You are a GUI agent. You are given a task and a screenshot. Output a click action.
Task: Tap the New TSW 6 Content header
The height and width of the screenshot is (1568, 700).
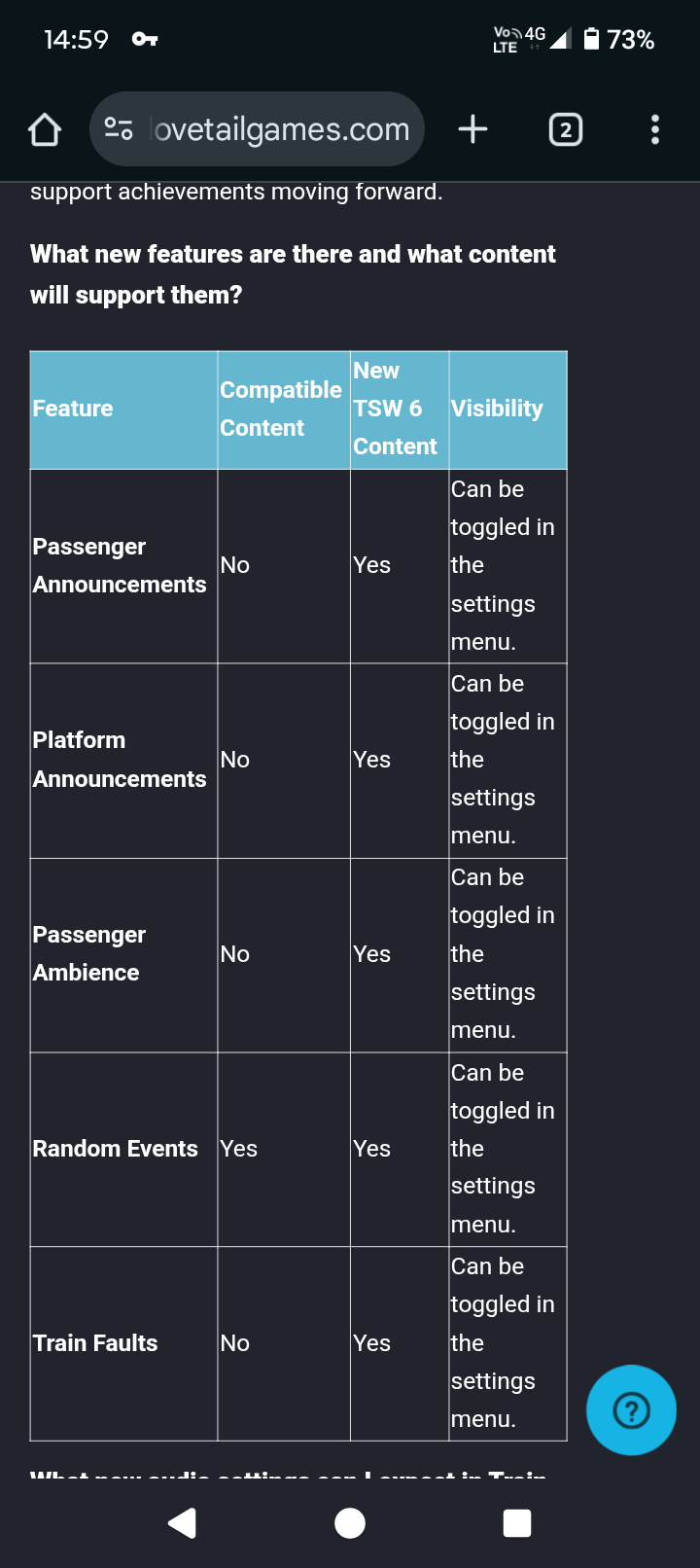tap(394, 409)
